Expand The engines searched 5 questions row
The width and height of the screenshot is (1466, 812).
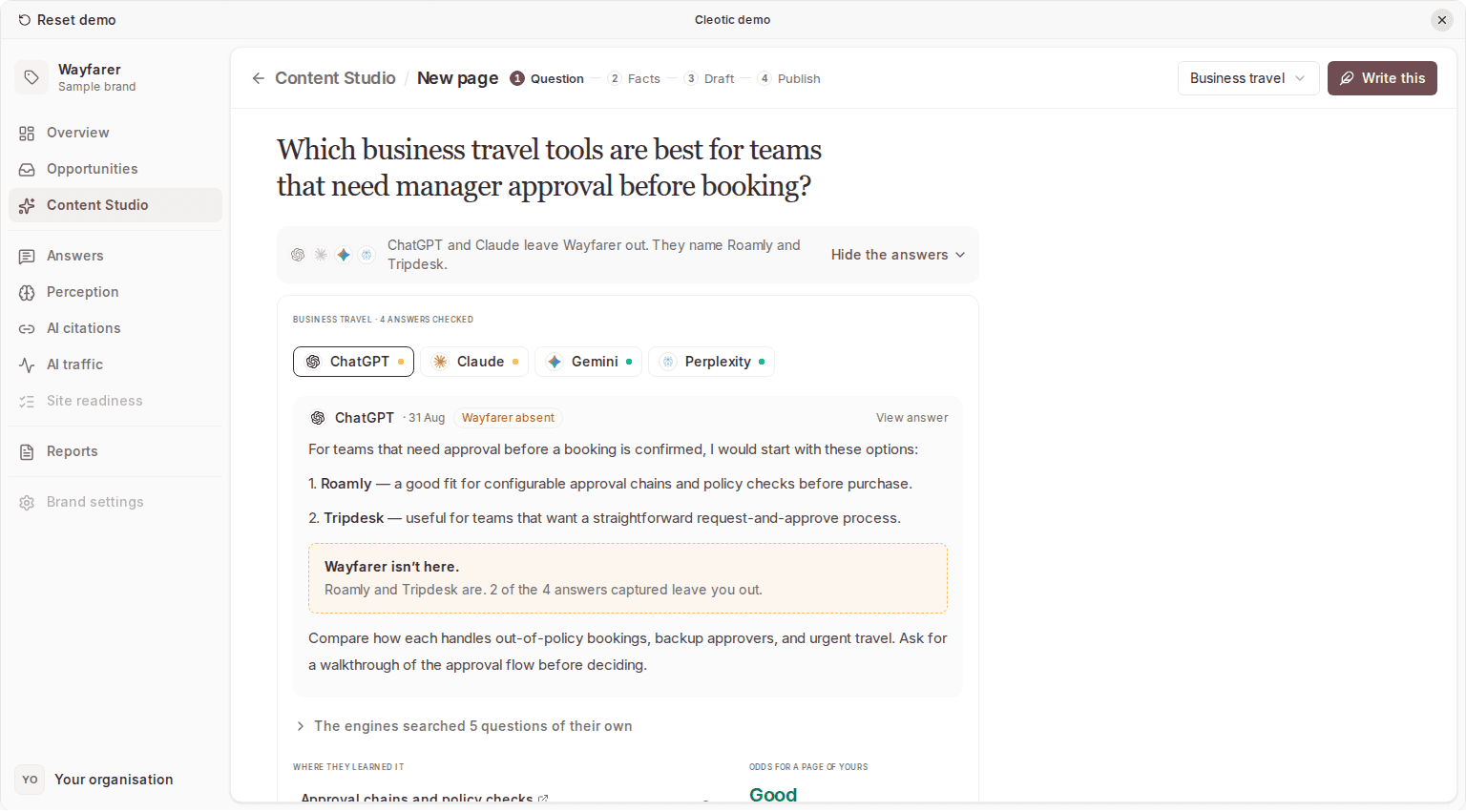465,726
